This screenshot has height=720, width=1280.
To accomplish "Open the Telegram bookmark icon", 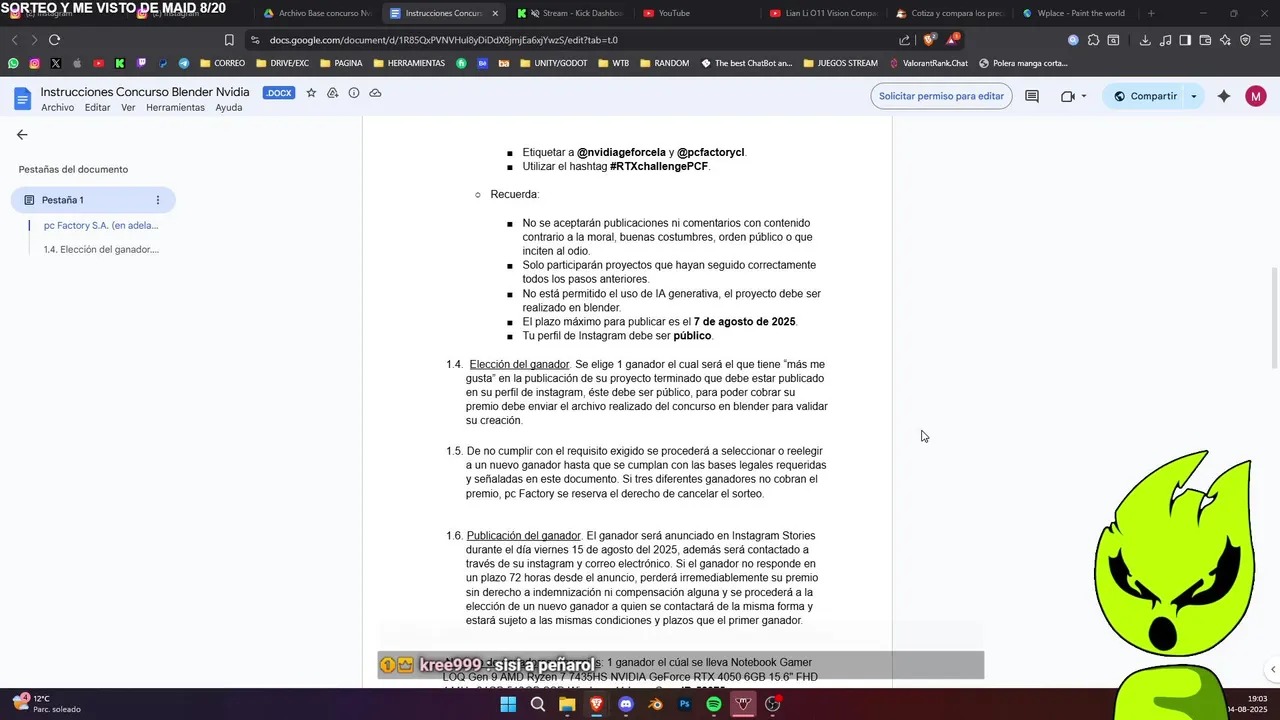I will 184,63.
